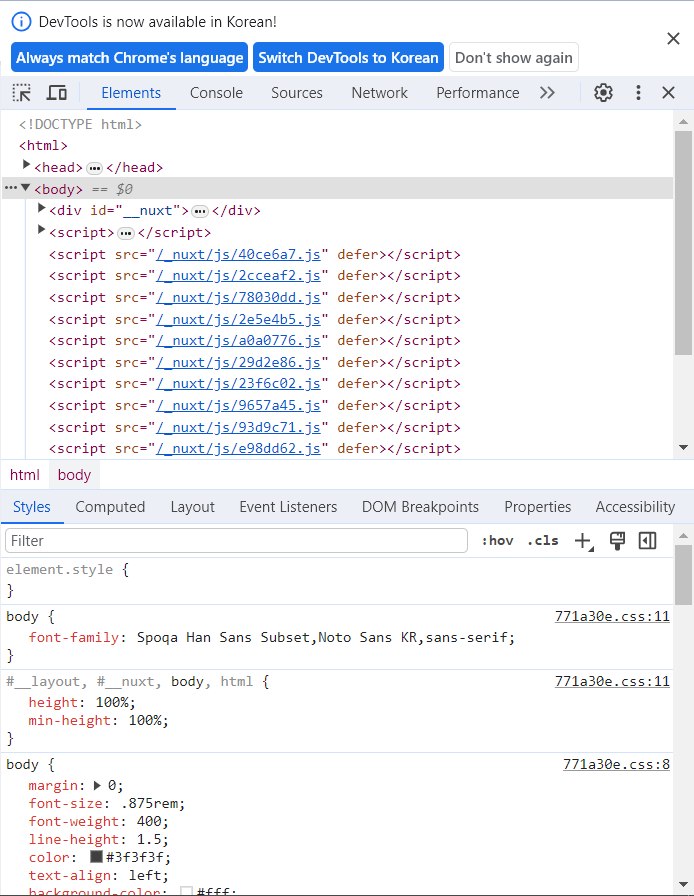Open the Layout pane tab
Viewport: 694px width, 896px height.
pyautogui.click(x=193, y=507)
